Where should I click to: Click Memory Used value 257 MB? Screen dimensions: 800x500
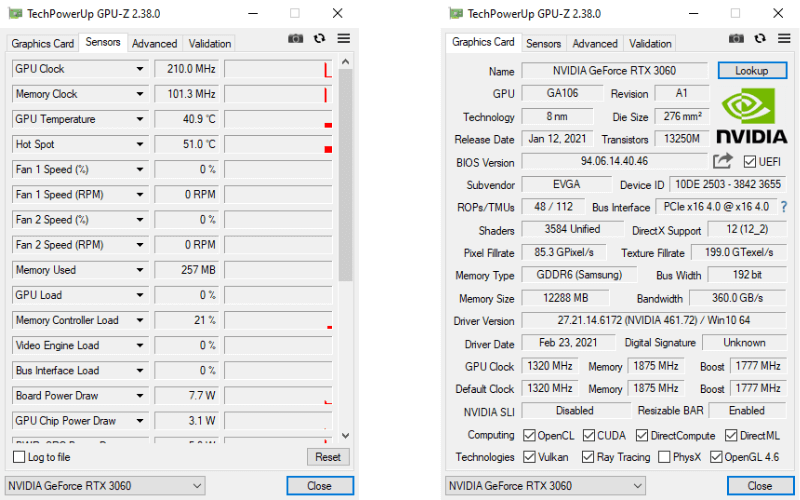186,270
